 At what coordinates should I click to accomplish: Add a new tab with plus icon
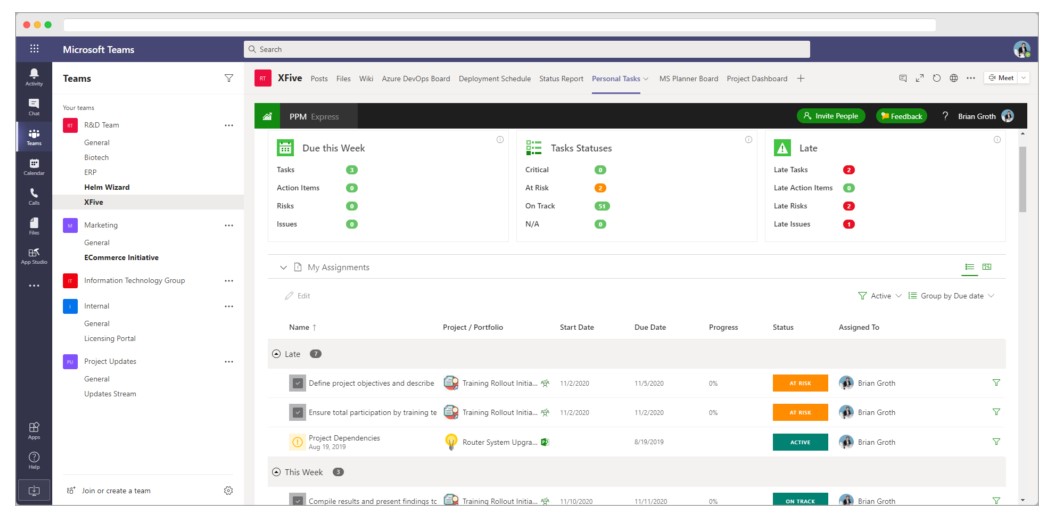tap(800, 78)
